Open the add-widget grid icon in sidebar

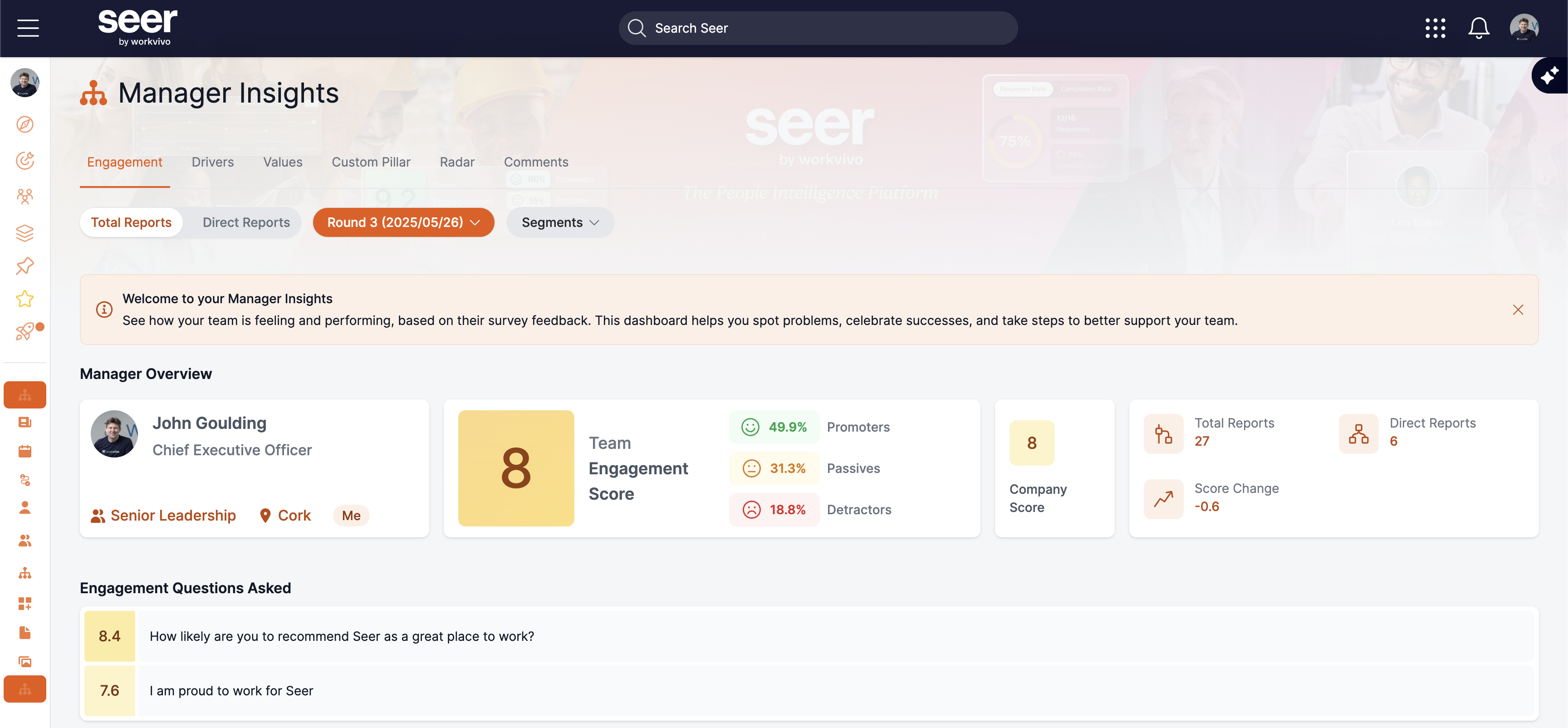pyautogui.click(x=25, y=603)
